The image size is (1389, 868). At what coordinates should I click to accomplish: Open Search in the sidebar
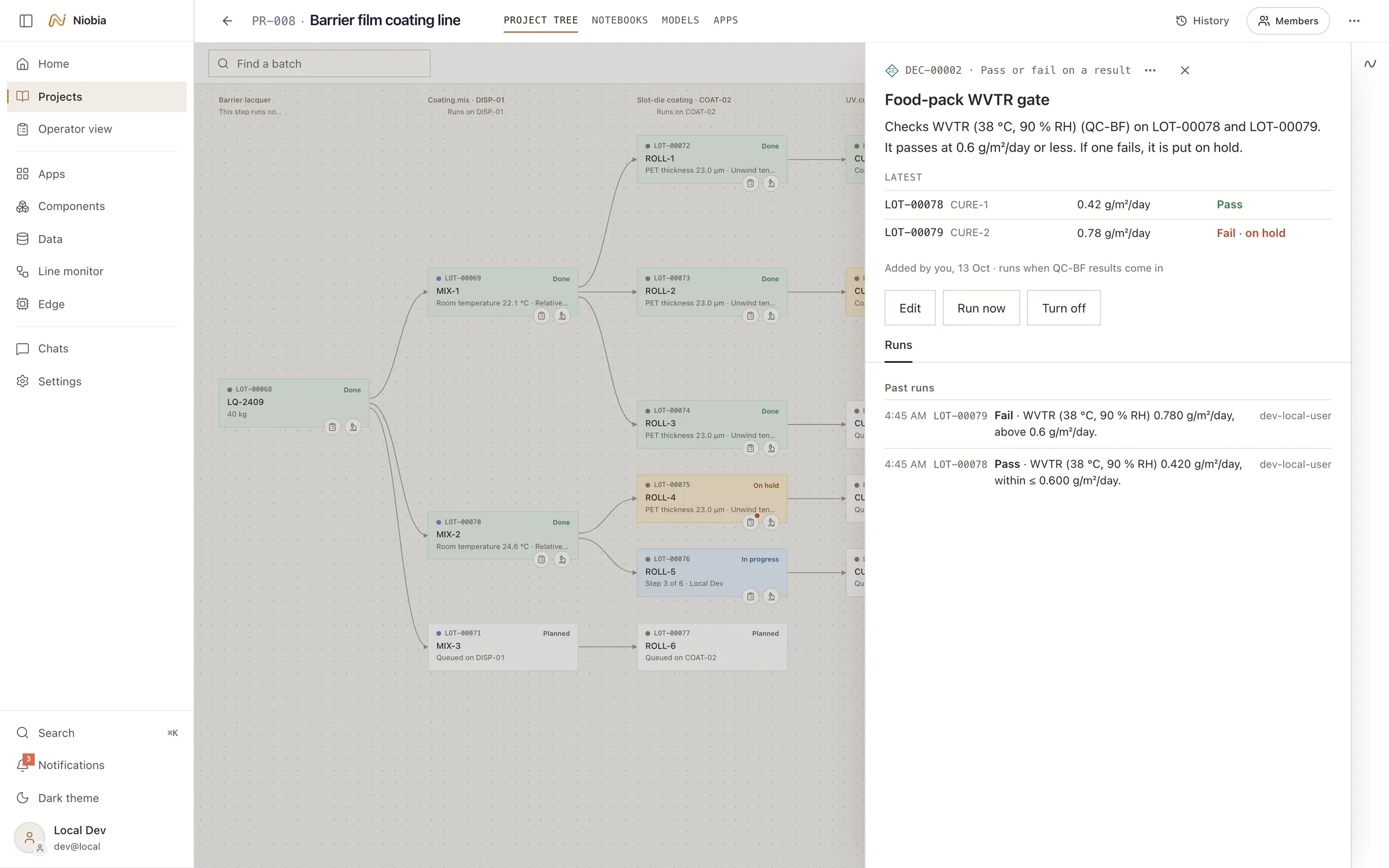pos(97,733)
